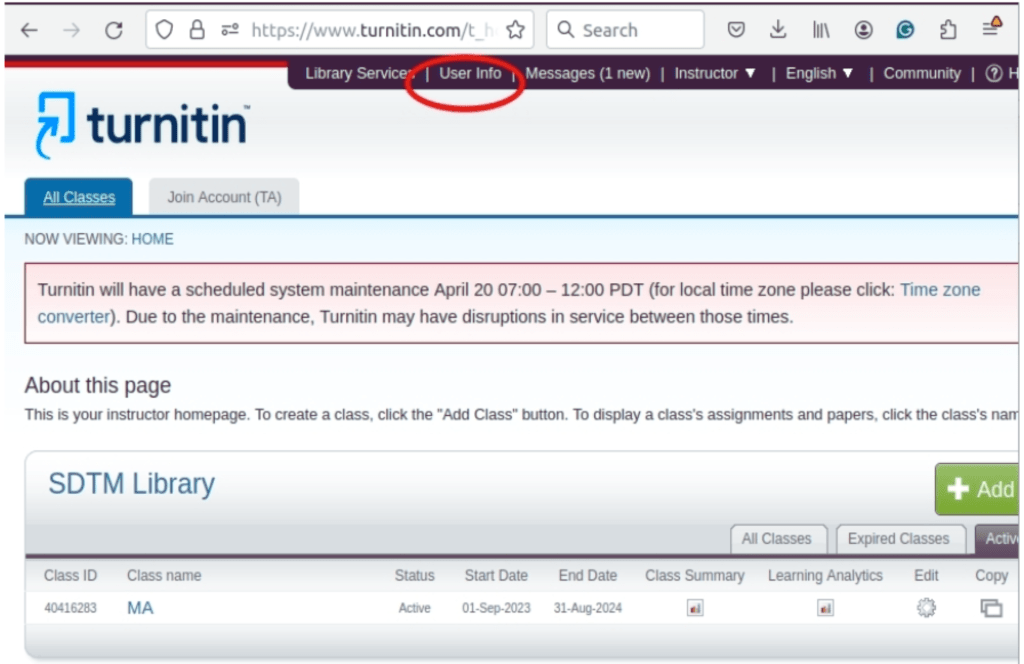Bookmark this page with star icon
Image resolution: width=1024 pixels, height=664 pixels.
pyautogui.click(x=515, y=30)
